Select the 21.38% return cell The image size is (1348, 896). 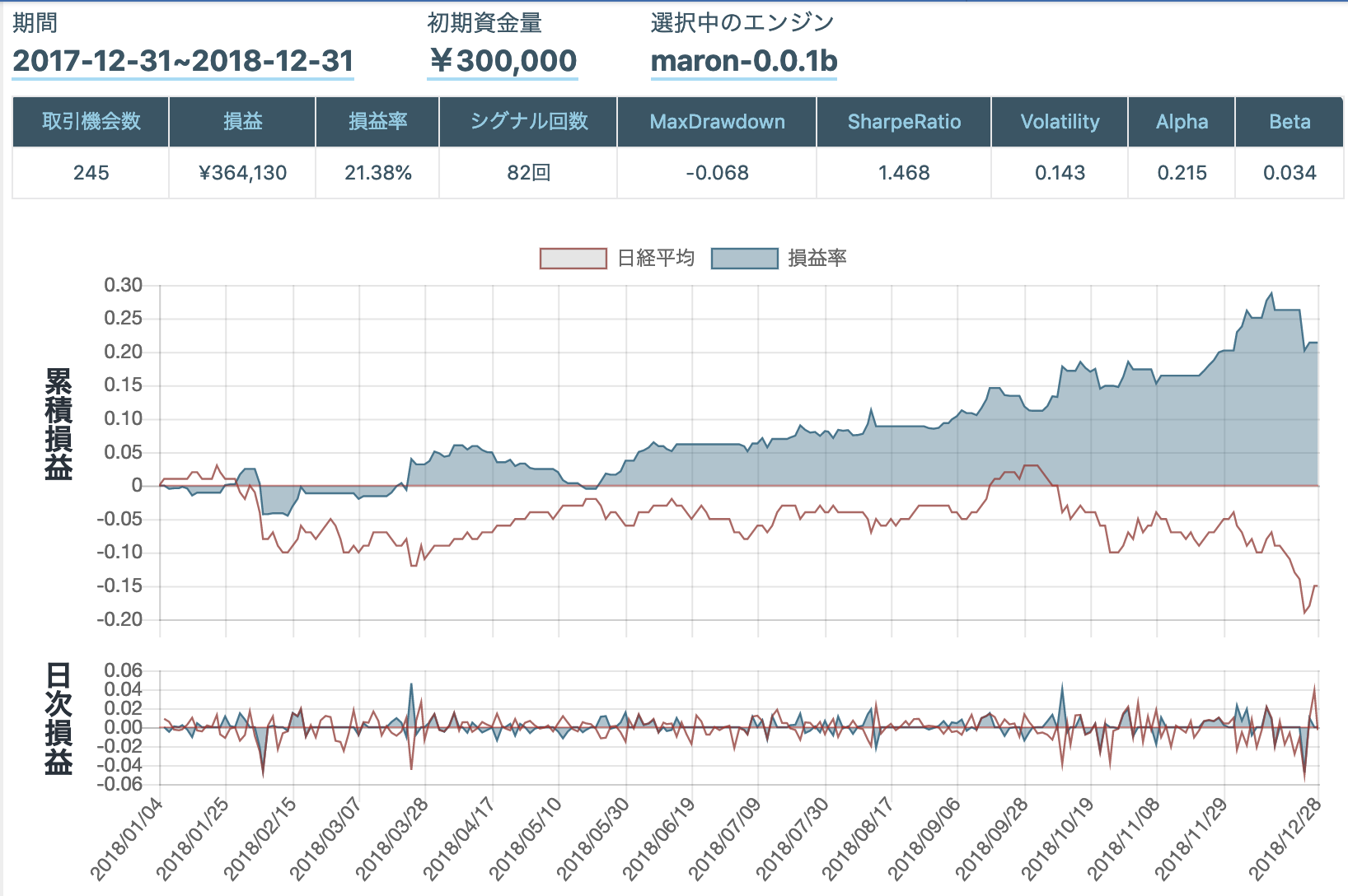coord(377,173)
